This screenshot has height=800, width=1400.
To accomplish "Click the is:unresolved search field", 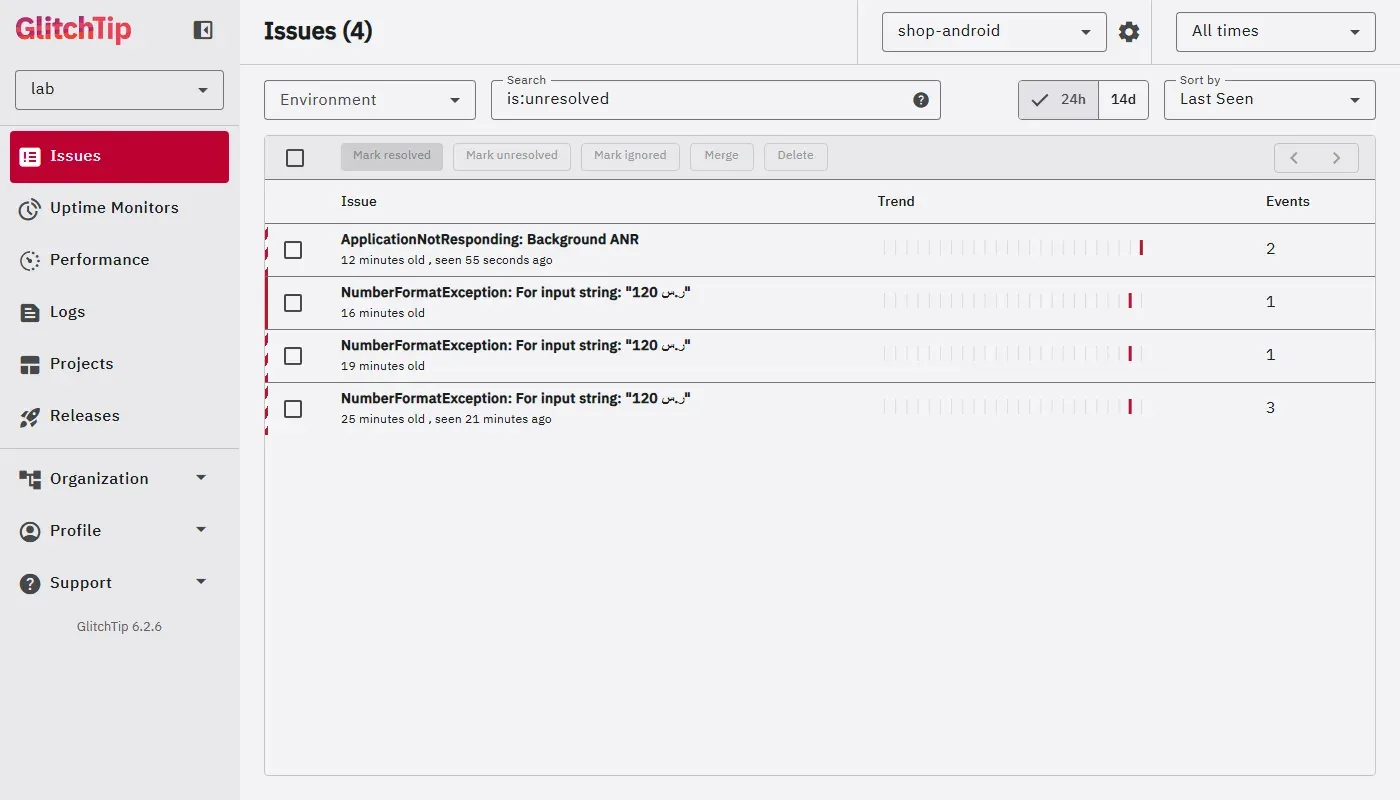I will [716, 100].
